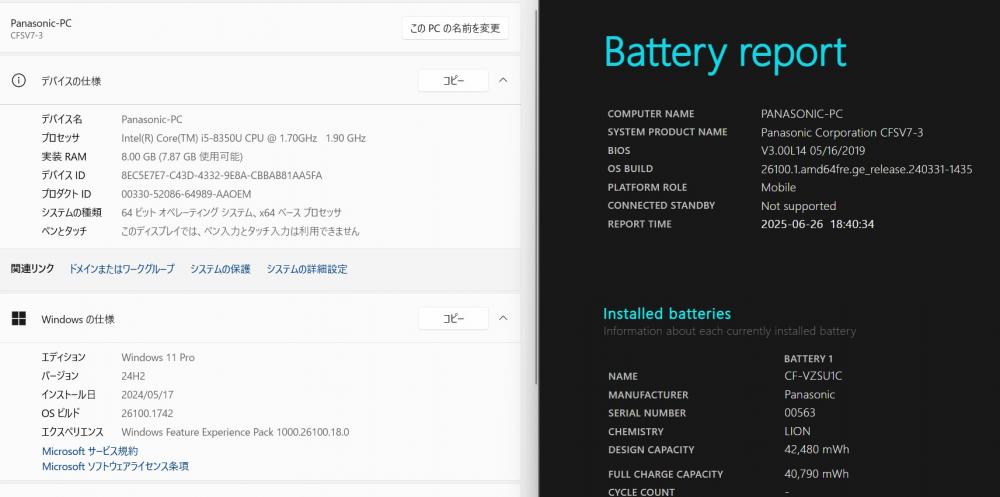Select the OS build string 26100.1.amd64fre
Viewport: 1000px width, 497px height.
pos(866,169)
